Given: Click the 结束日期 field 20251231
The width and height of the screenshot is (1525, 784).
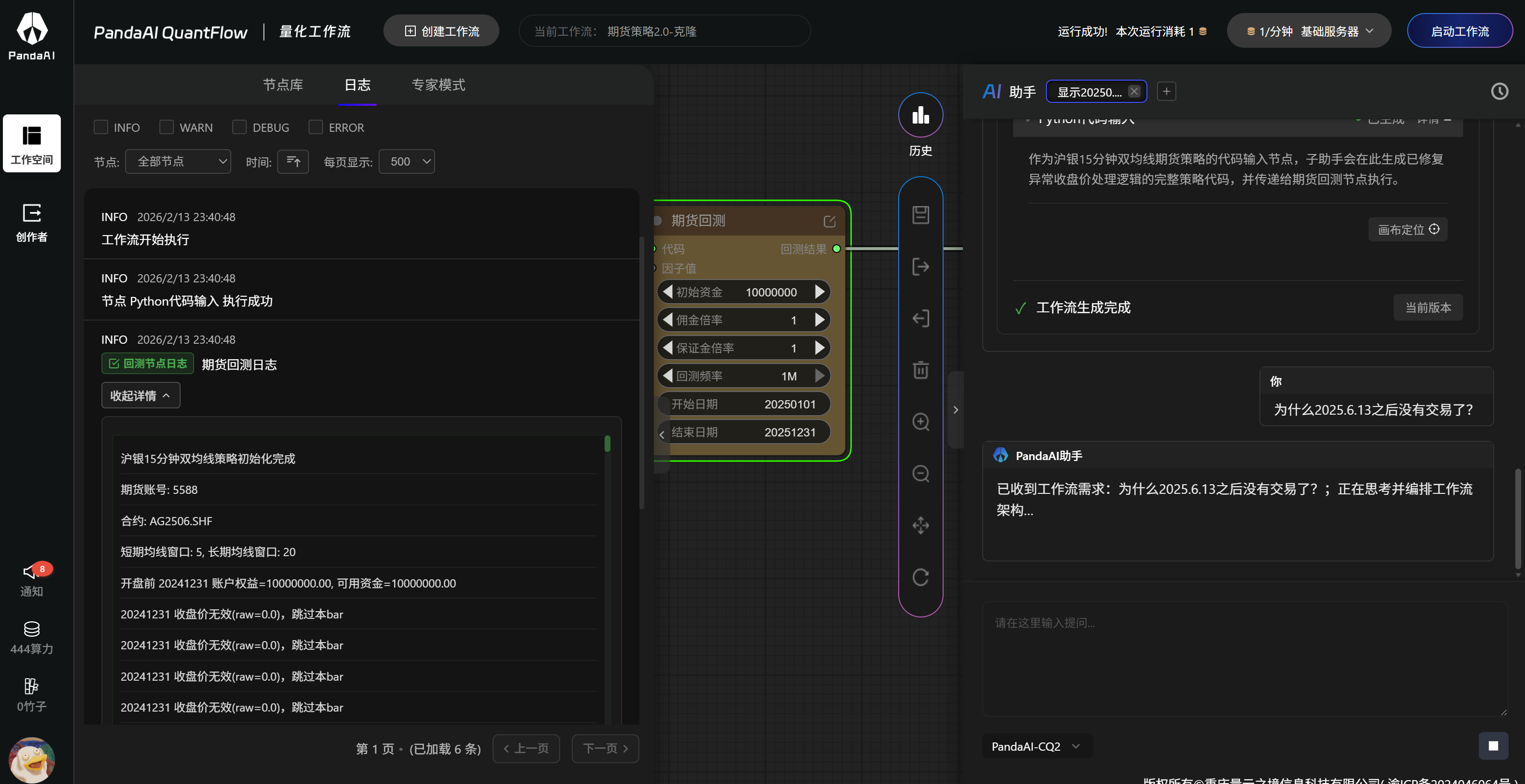Looking at the screenshot, I should (x=744, y=432).
